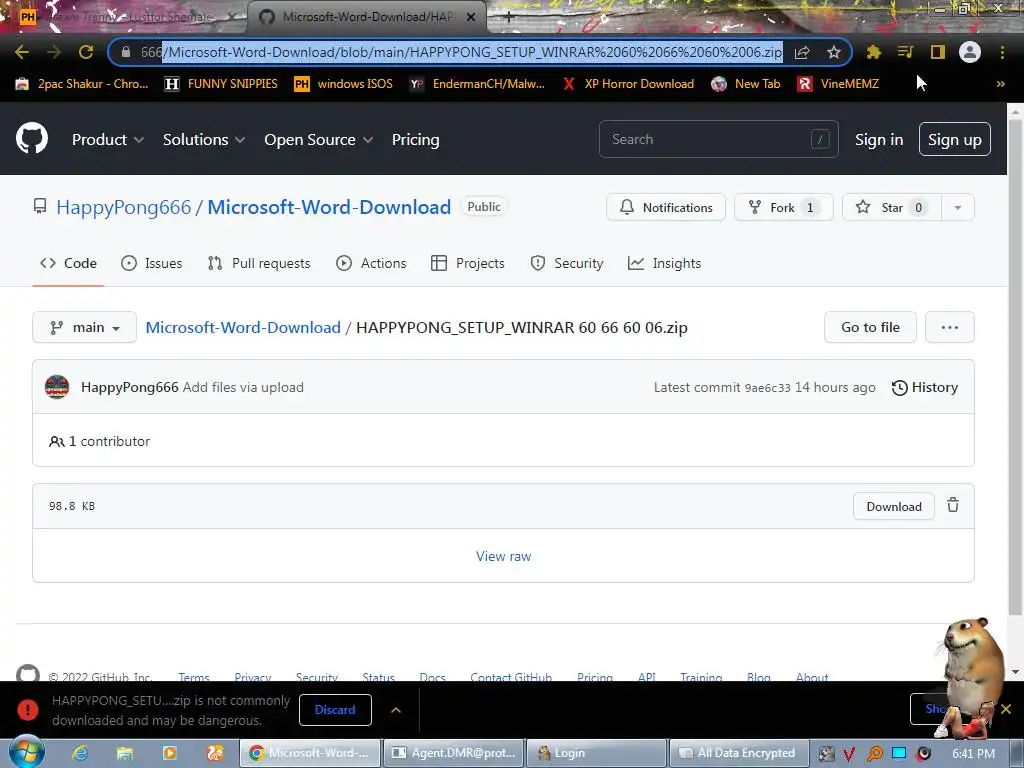This screenshot has width=1024, height=768.
Task: Click the share page icon in address bar
Action: coord(803,52)
